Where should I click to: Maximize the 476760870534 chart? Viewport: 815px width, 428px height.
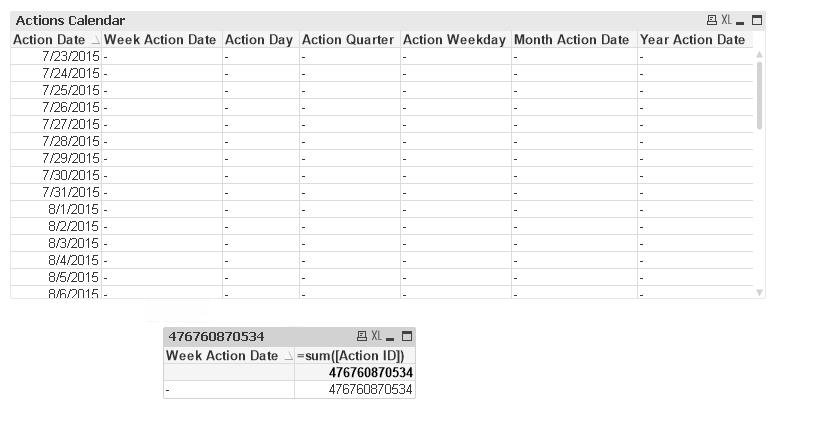407,336
